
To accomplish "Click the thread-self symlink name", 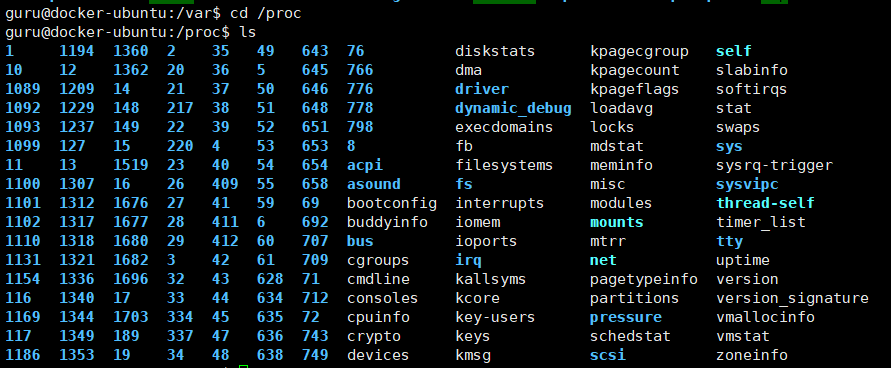I will tap(765, 204).
